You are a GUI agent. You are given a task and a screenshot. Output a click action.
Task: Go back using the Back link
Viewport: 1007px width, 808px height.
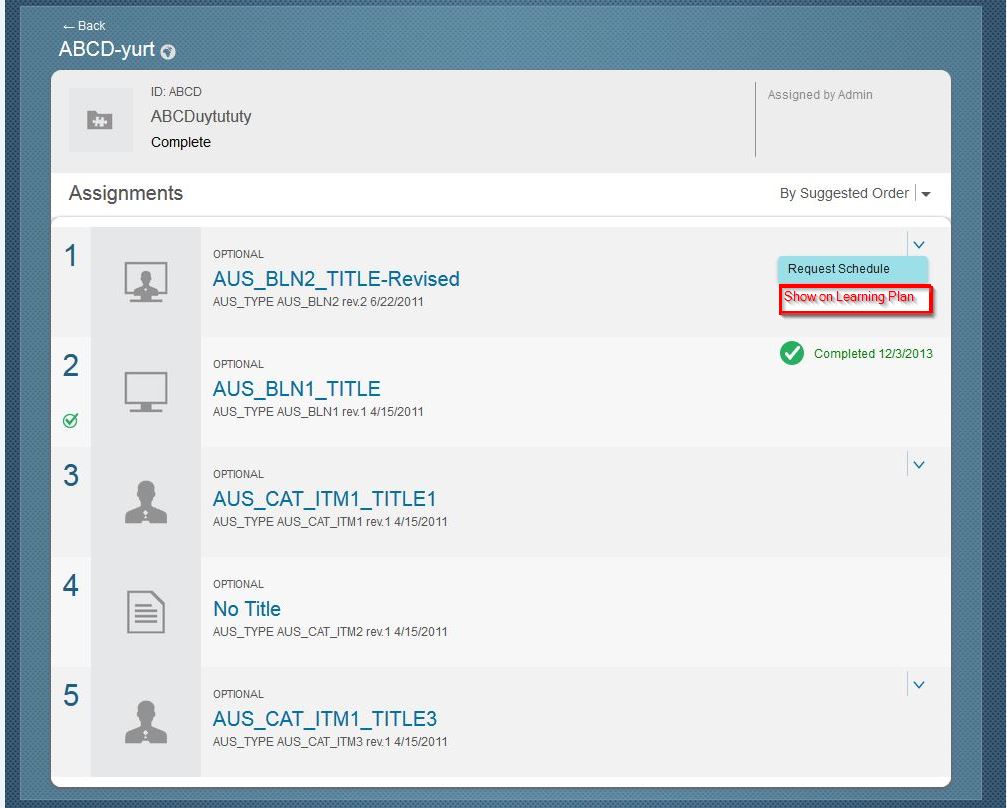(x=84, y=26)
